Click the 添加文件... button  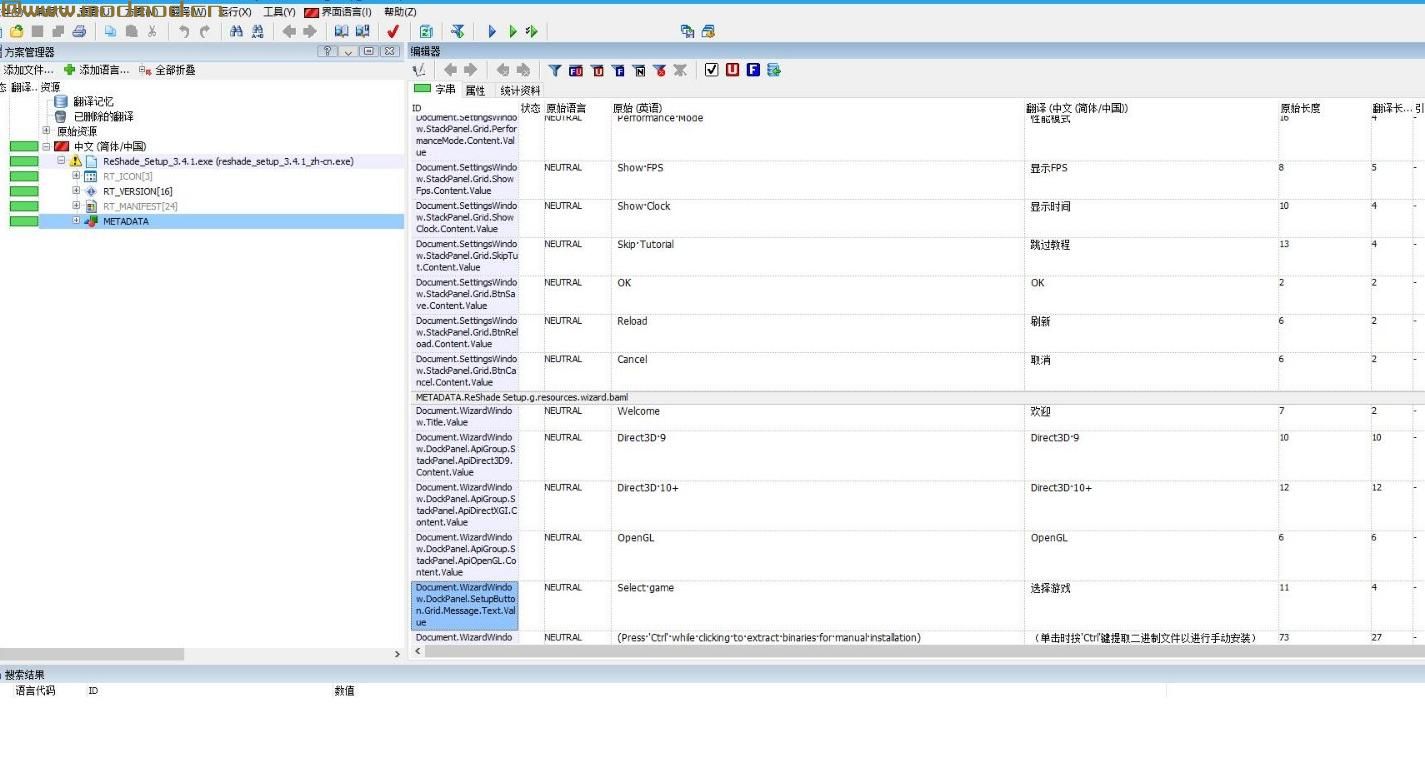(x=27, y=70)
